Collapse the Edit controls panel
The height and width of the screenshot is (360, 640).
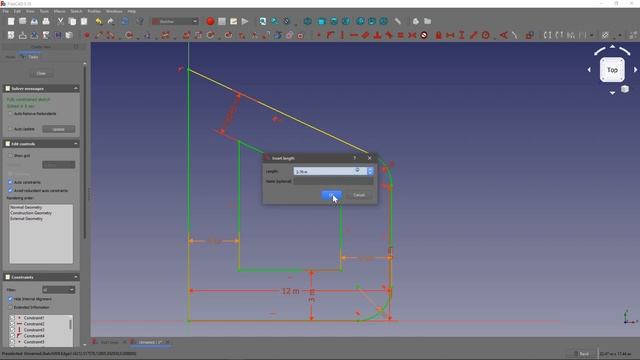76,144
